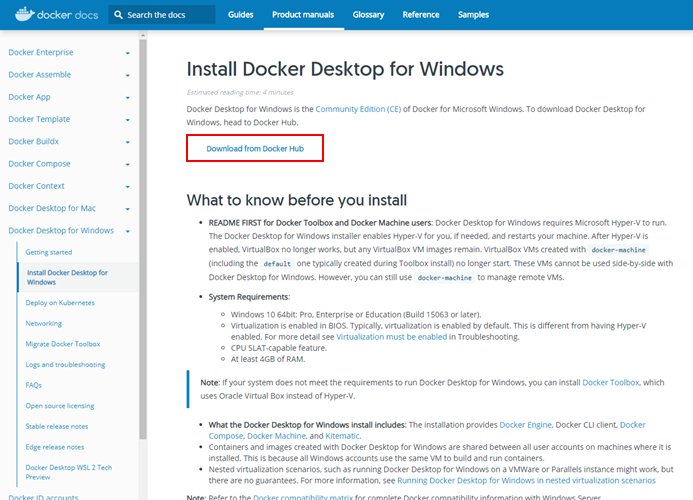The image size is (693, 500).
Task: Follow the Docker Engine link
Action: pyautogui.click(x=525, y=425)
